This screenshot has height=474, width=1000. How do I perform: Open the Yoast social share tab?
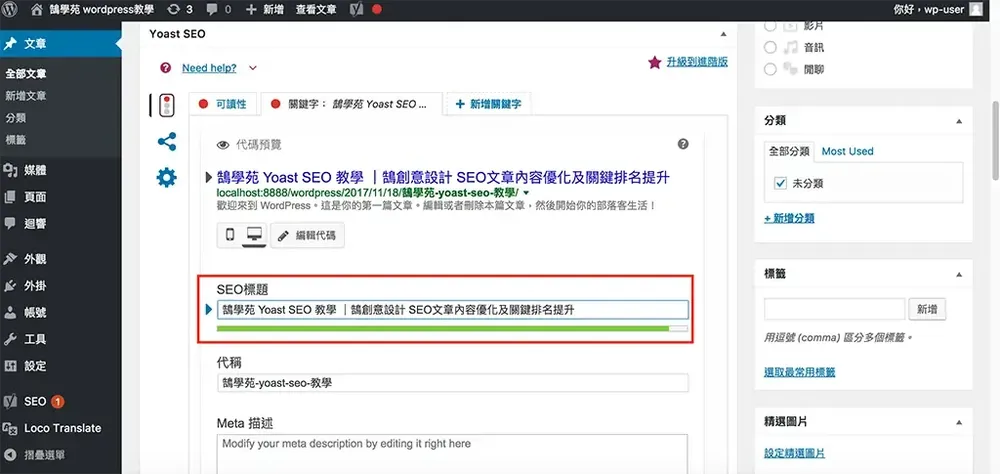166,142
